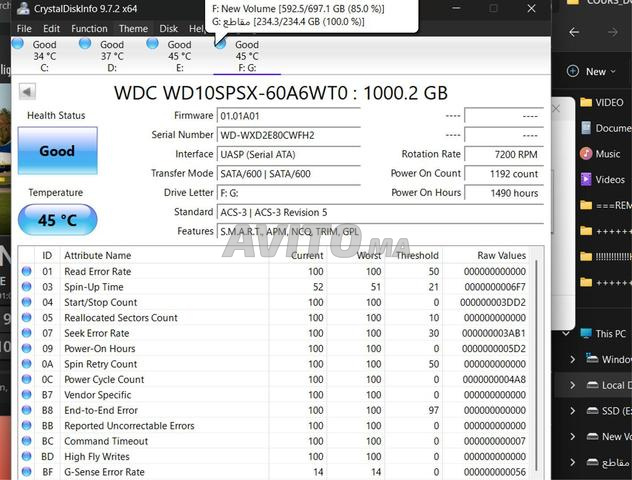
Task: Expand the SSD drive tree node
Action: pyautogui.click(x=572, y=411)
